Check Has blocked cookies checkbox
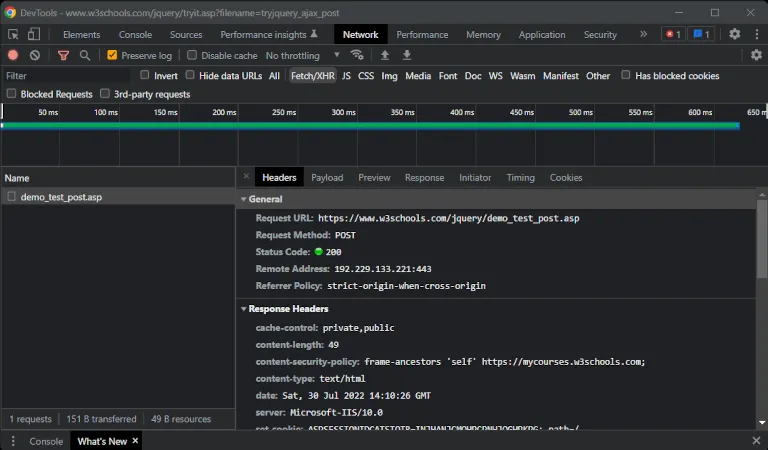Viewport: 768px width, 450px height. (x=625, y=75)
